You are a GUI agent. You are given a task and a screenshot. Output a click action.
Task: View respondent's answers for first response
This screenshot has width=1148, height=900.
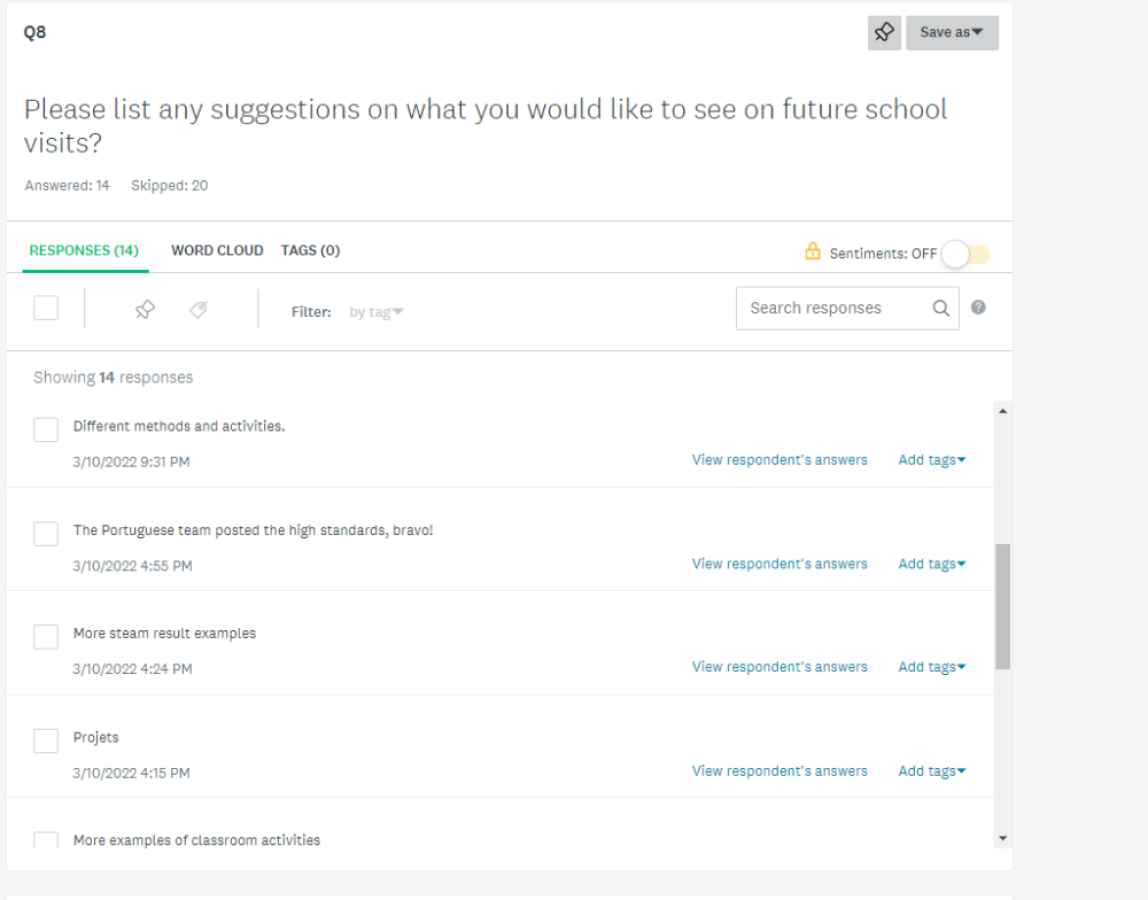coord(780,460)
